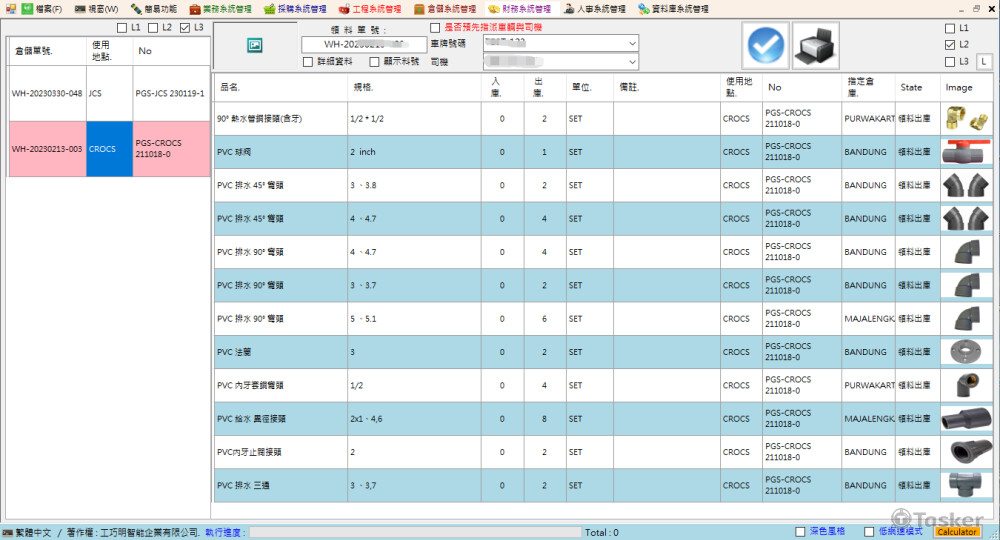The width and height of the screenshot is (1000, 540).
Task: Open the 財務系統管理 menu
Action: pos(519,9)
